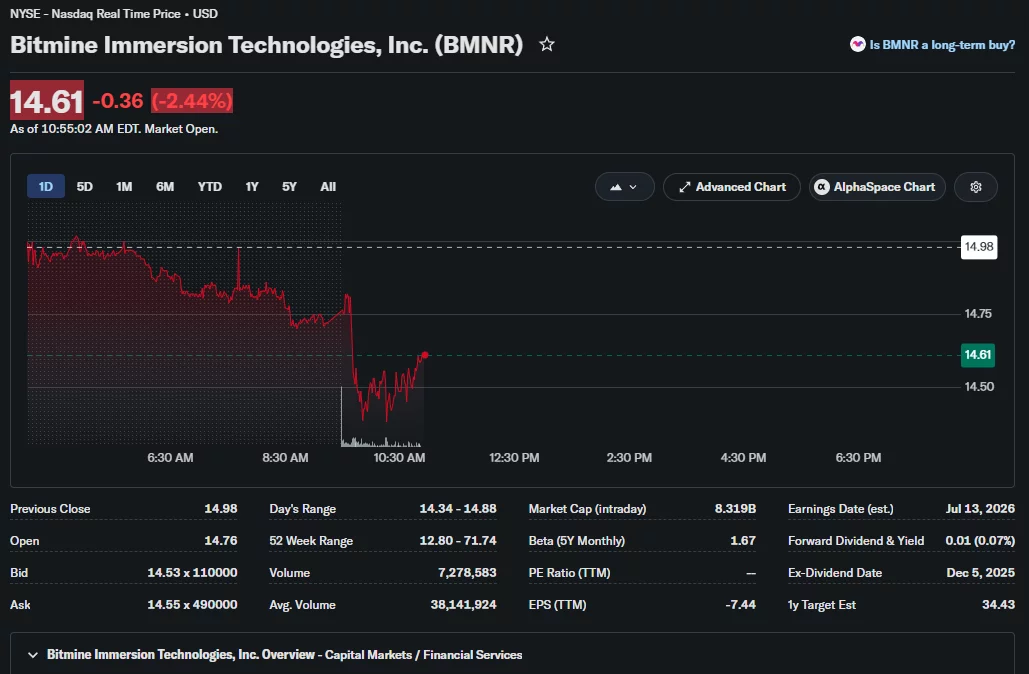Screen dimensions: 1029x674
Task: Click the 10:30 AM axis label
Action: 399,457
